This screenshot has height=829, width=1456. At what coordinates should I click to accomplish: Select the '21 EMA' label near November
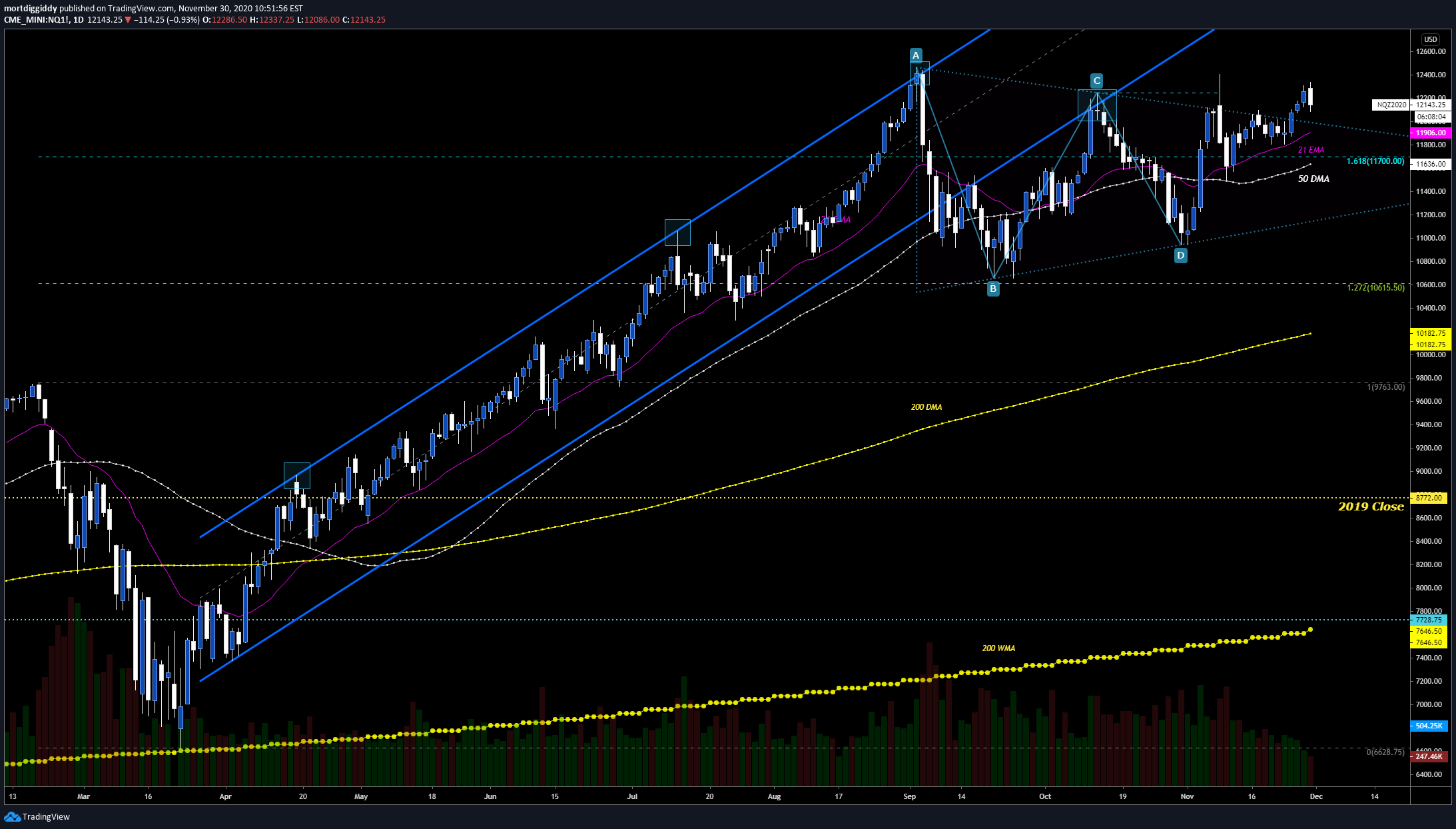[x=1311, y=151]
